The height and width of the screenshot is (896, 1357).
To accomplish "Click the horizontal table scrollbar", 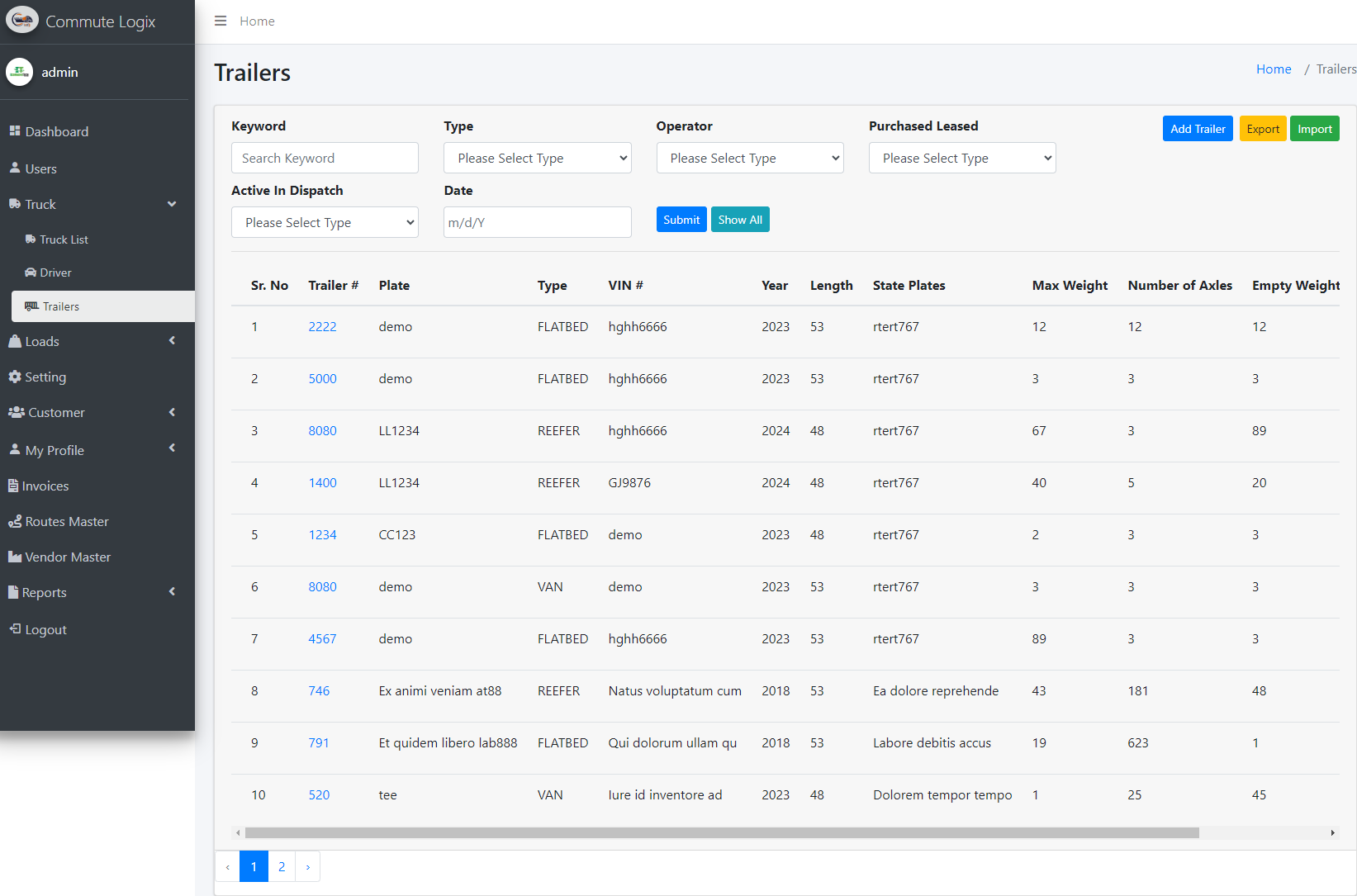I will click(721, 832).
